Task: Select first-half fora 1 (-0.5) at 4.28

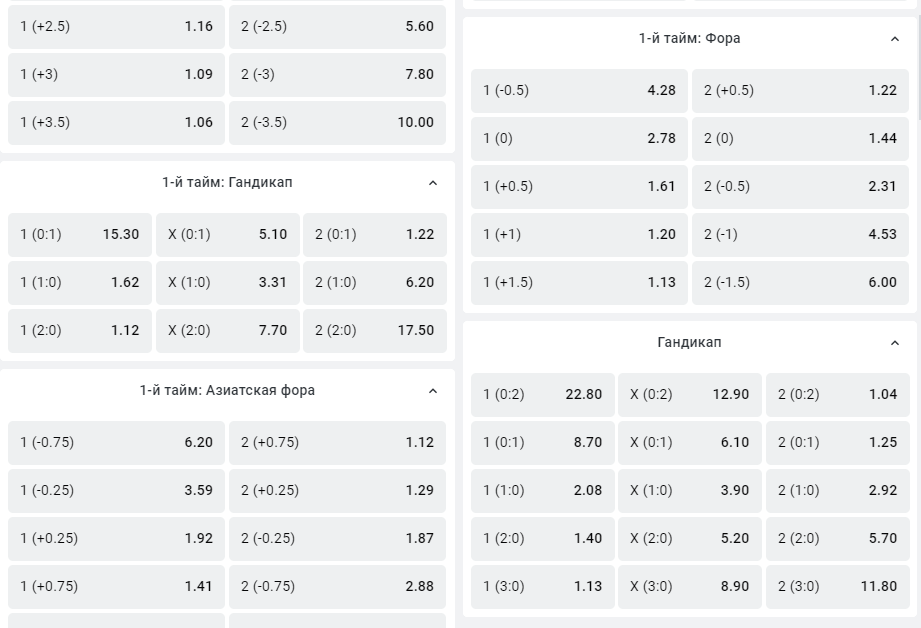Action: pyautogui.click(x=579, y=90)
